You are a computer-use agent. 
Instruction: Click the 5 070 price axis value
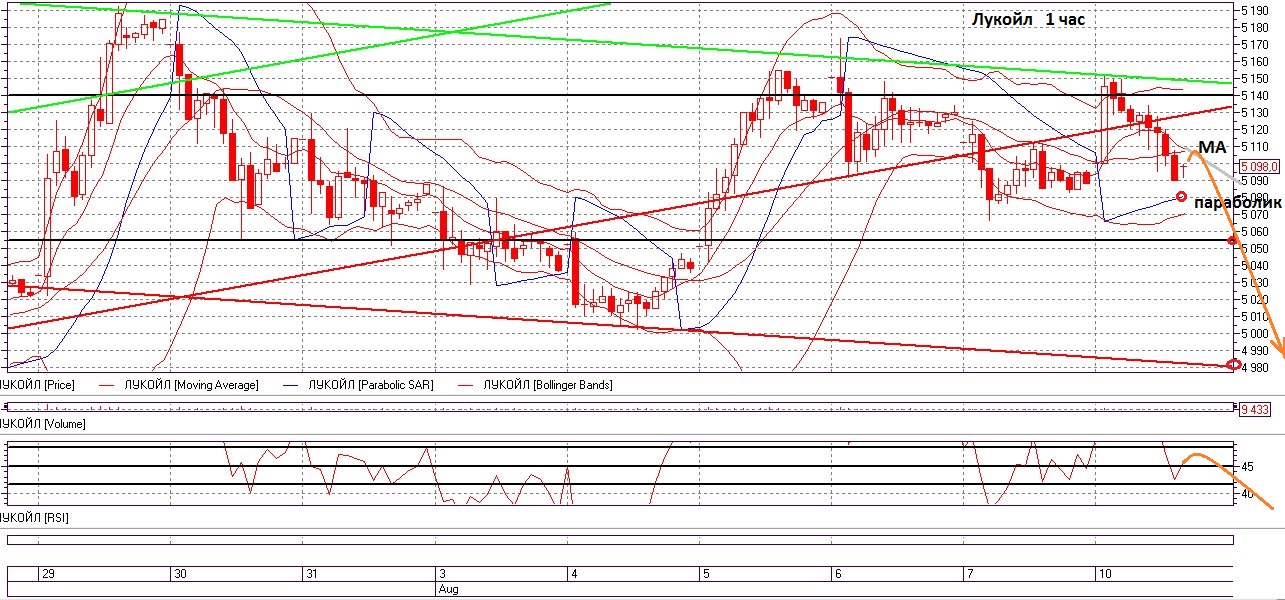click(1256, 214)
